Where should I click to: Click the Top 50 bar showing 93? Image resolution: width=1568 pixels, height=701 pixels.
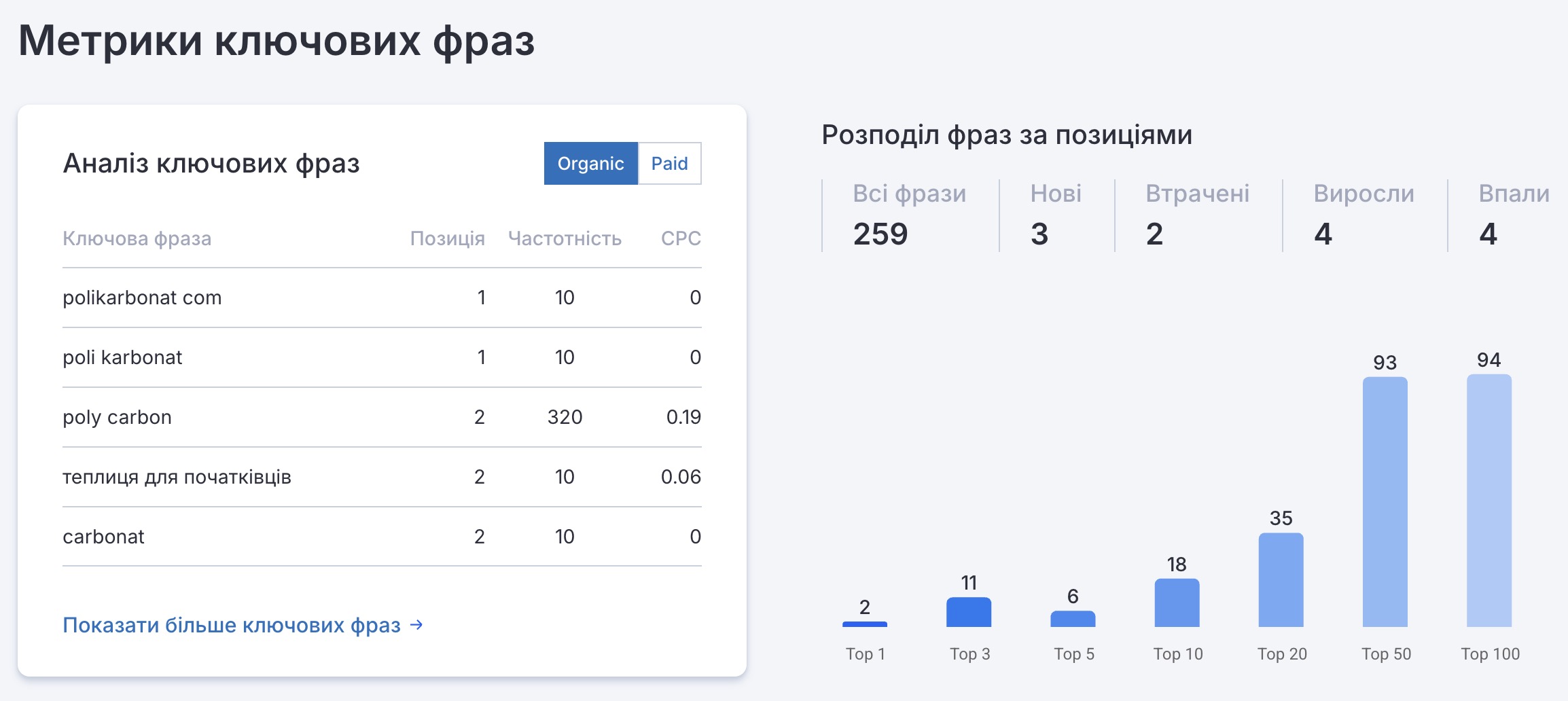[x=1385, y=502]
